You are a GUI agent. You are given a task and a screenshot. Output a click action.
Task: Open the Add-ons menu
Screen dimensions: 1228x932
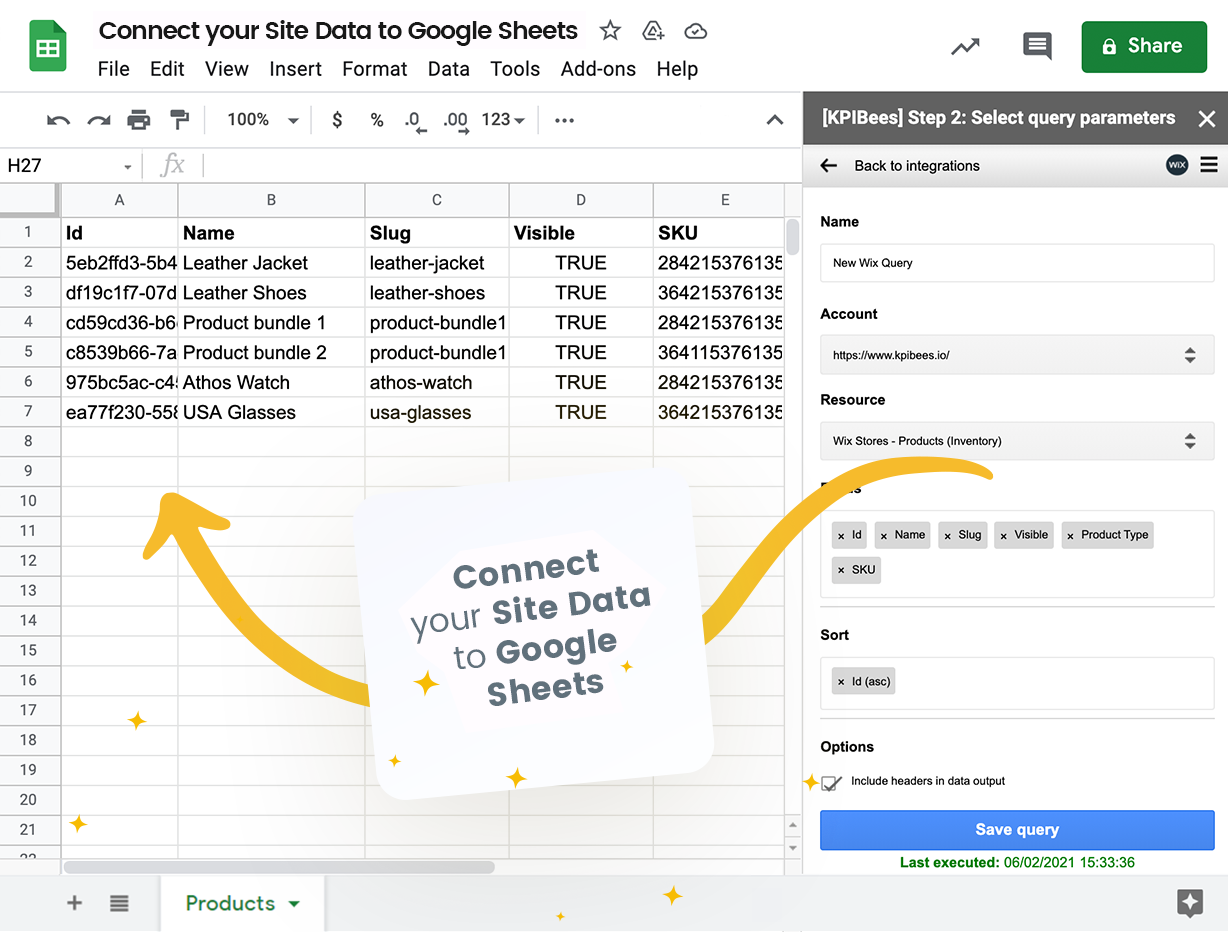click(x=598, y=69)
